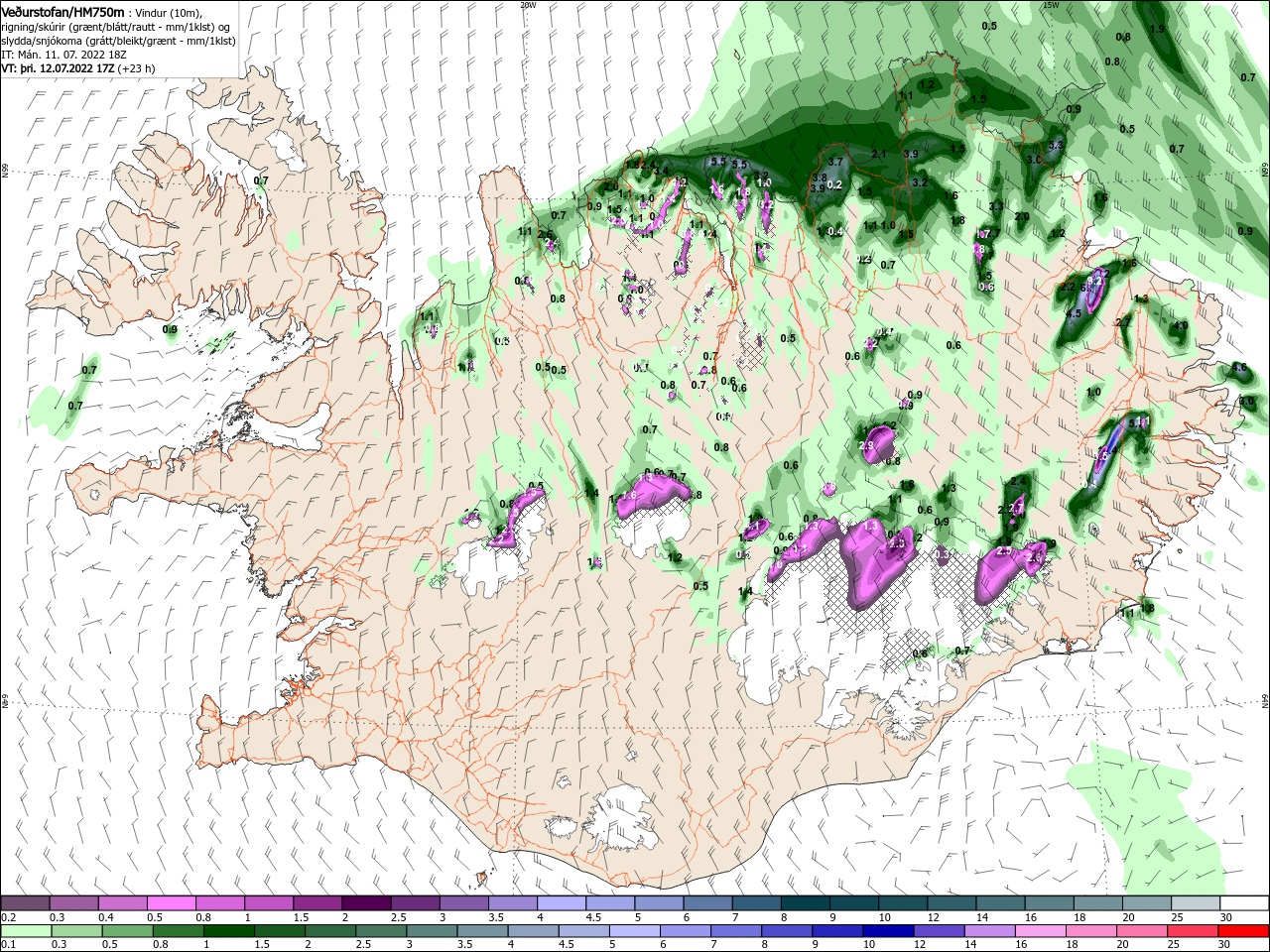Click the 'slydda/snjókoma' description line

[x=118, y=42]
